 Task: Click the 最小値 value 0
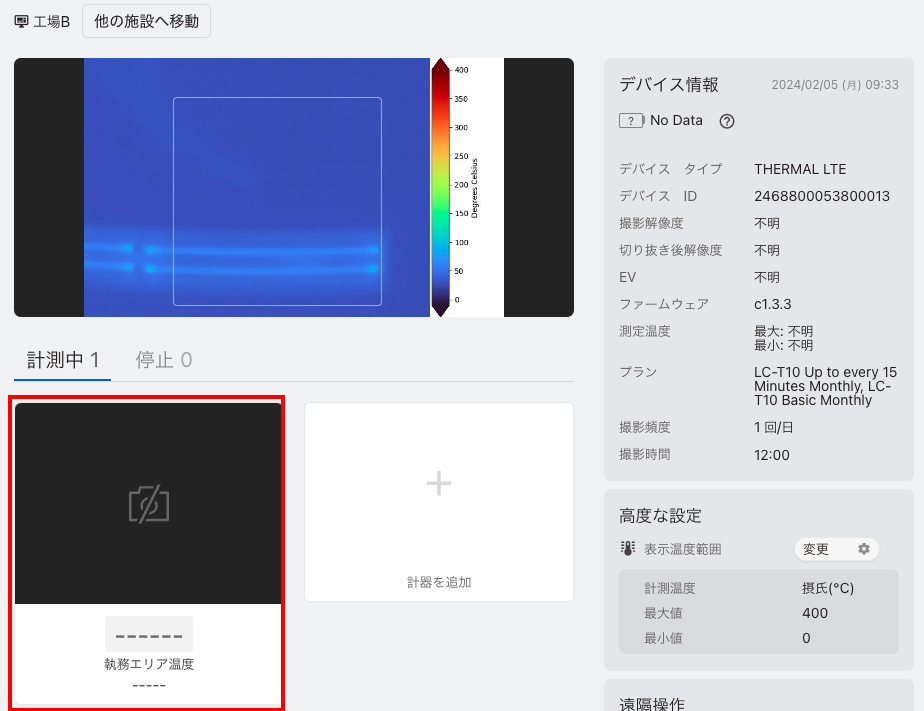(x=806, y=638)
